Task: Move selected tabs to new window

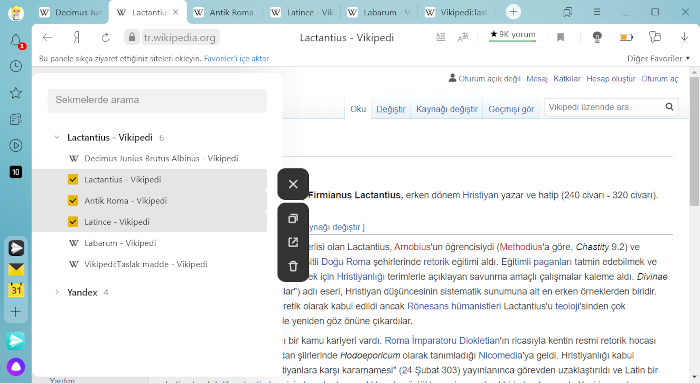Action: [x=293, y=242]
